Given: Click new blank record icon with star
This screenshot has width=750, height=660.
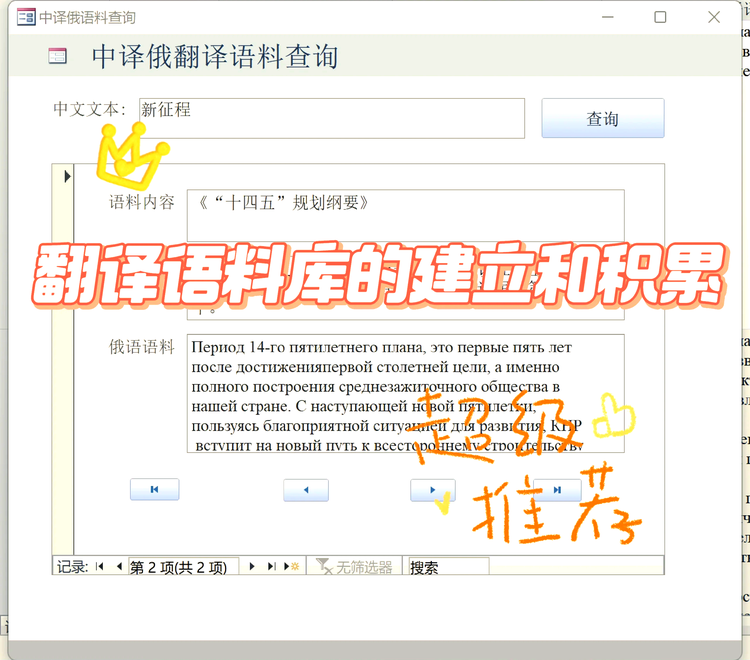Looking at the screenshot, I should pyautogui.click(x=291, y=567).
